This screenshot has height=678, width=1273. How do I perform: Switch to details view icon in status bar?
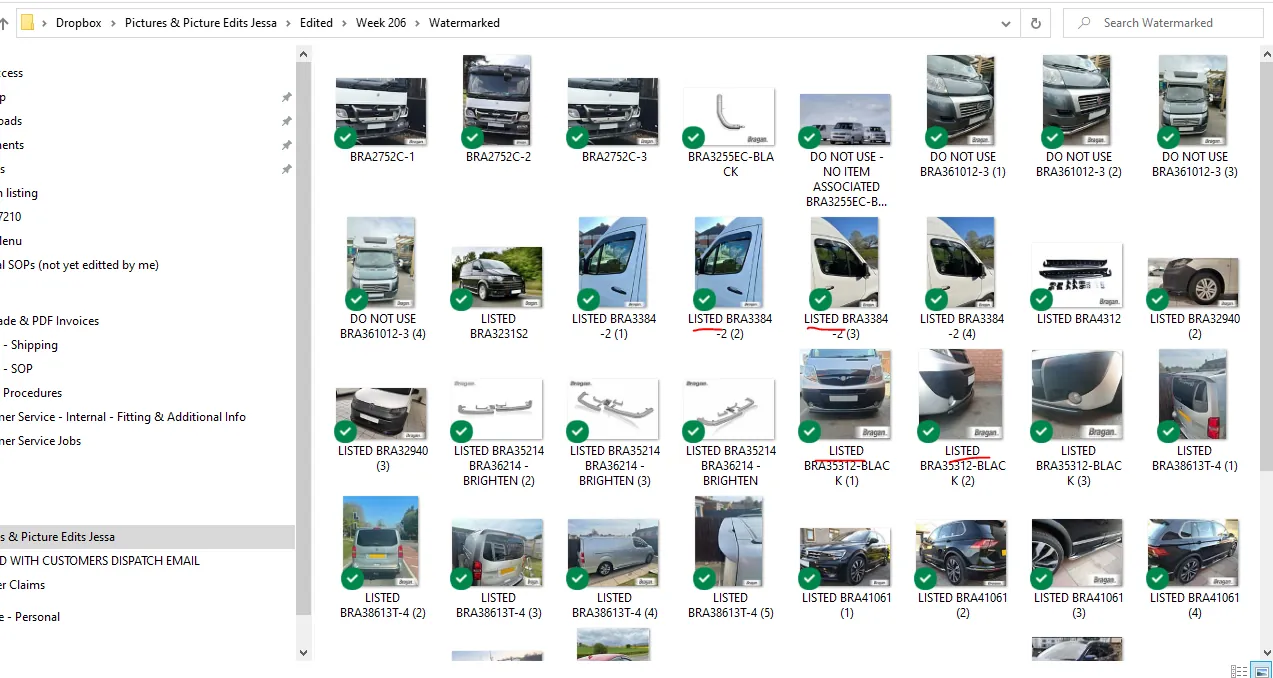tap(1239, 671)
